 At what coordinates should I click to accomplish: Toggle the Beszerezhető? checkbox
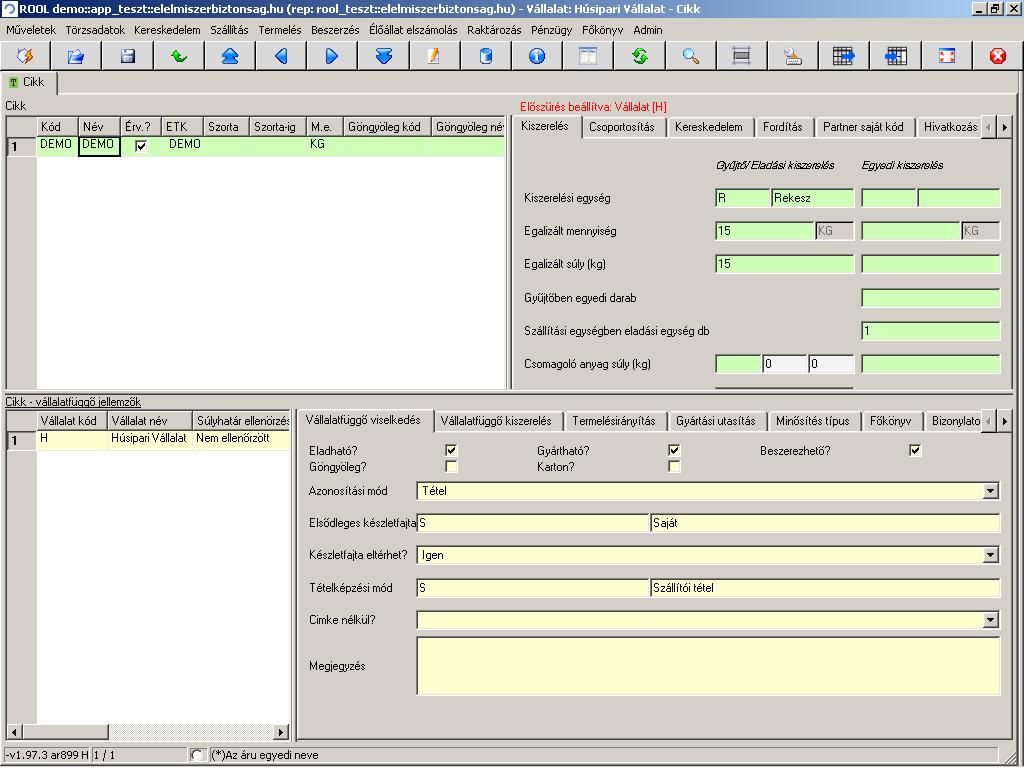[915, 450]
